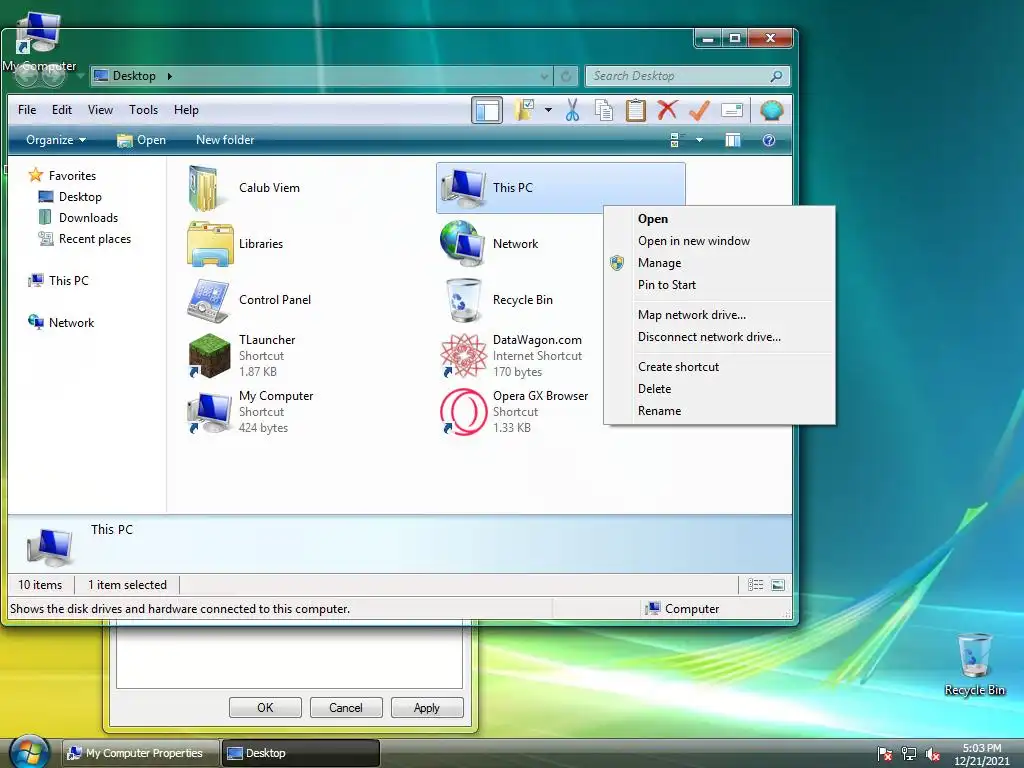1024x768 pixels.
Task: Choose Create shortcut from context menu
Action: point(719,367)
